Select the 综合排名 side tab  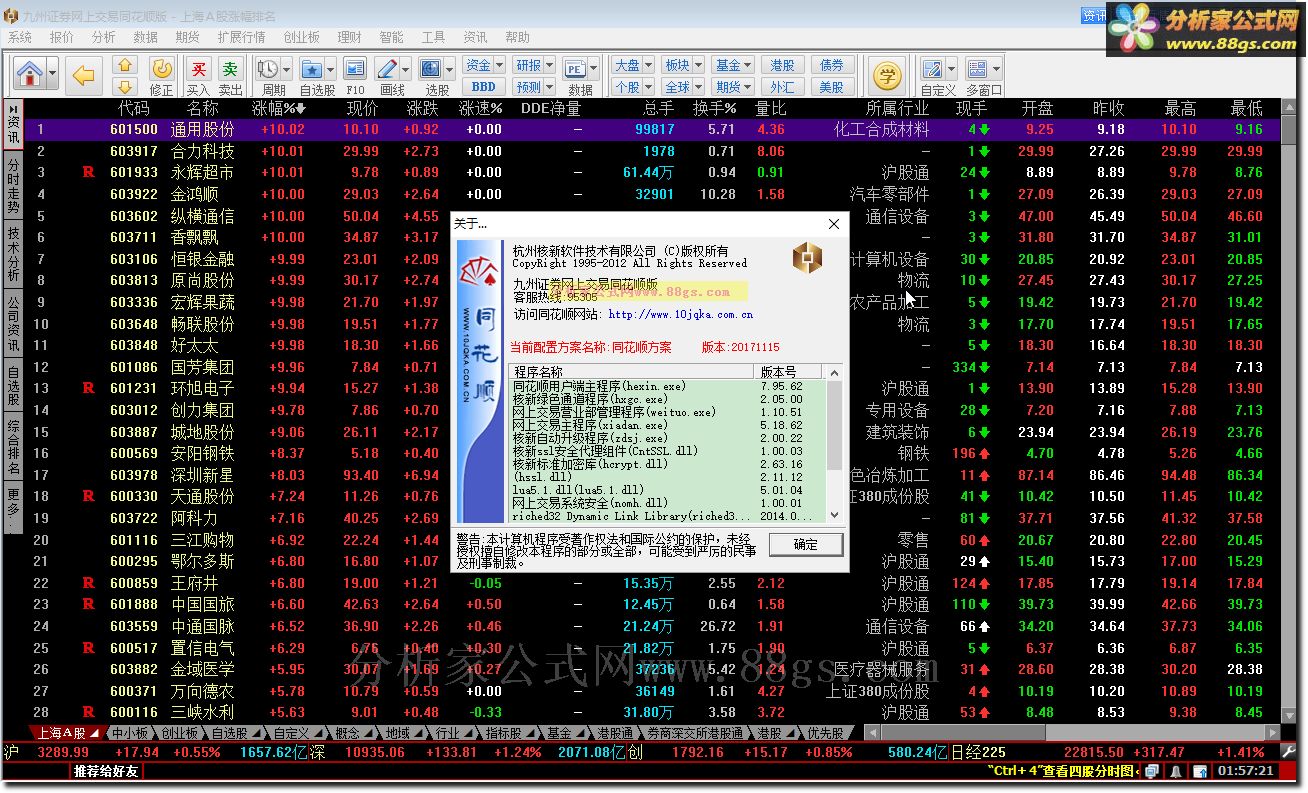(13, 448)
